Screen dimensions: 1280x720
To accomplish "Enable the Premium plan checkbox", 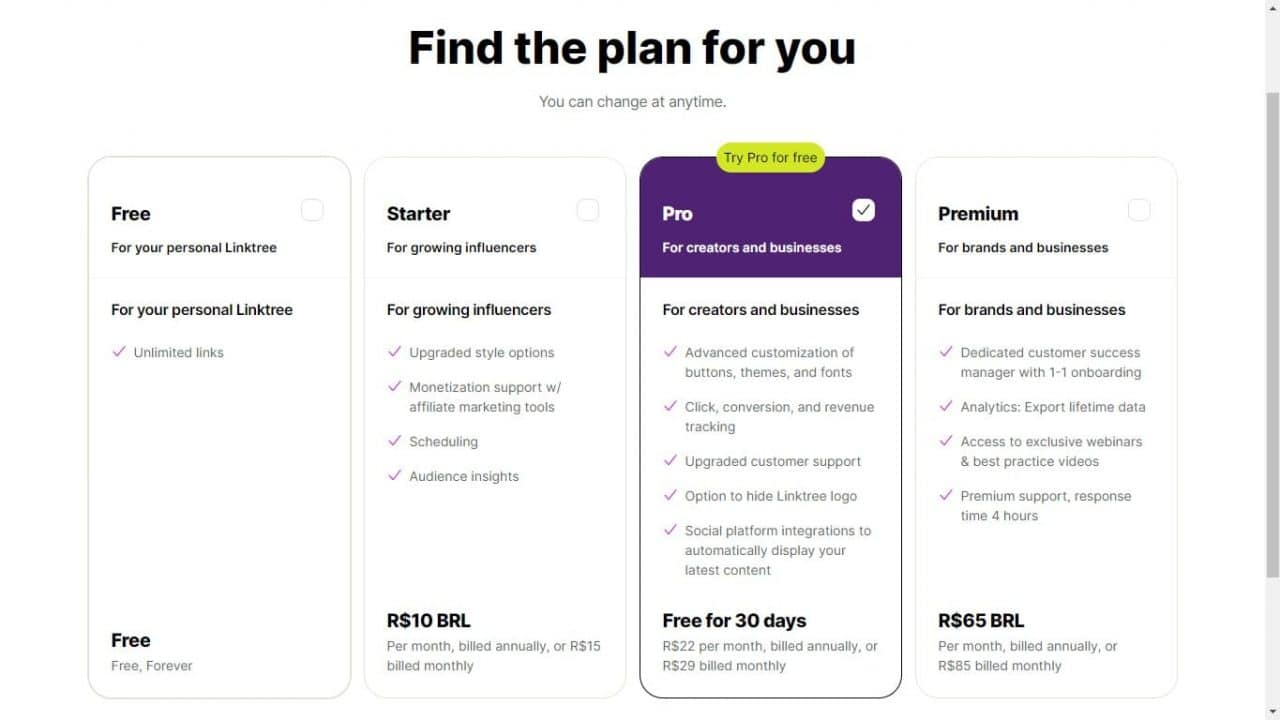I will tap(1139, 210).
